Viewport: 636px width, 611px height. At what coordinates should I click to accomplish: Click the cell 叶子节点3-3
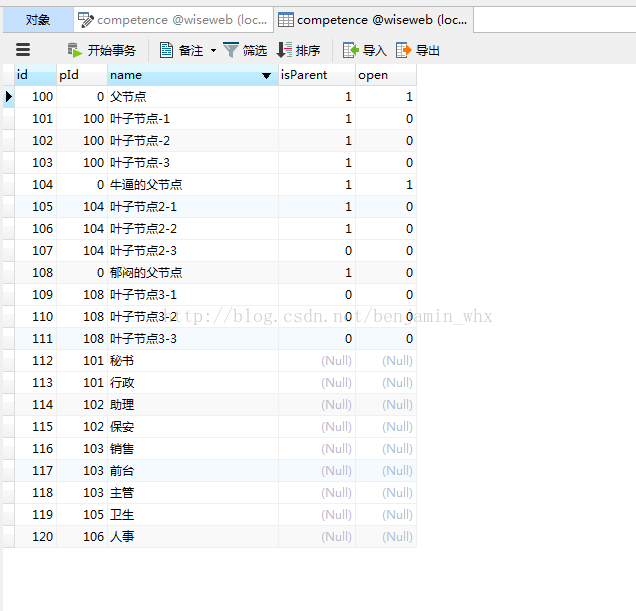(193, 339)
